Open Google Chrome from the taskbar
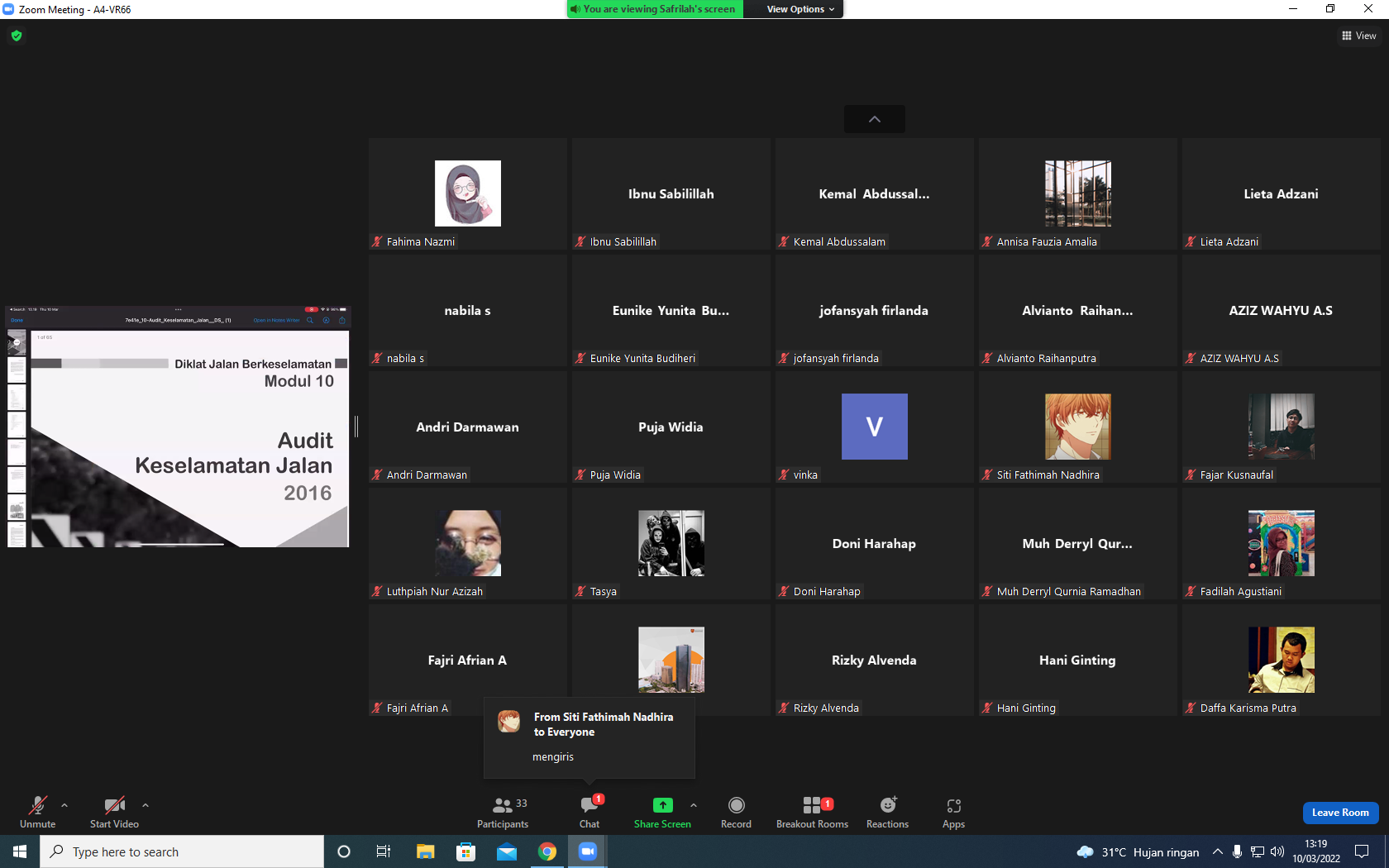 pos(547,851)
